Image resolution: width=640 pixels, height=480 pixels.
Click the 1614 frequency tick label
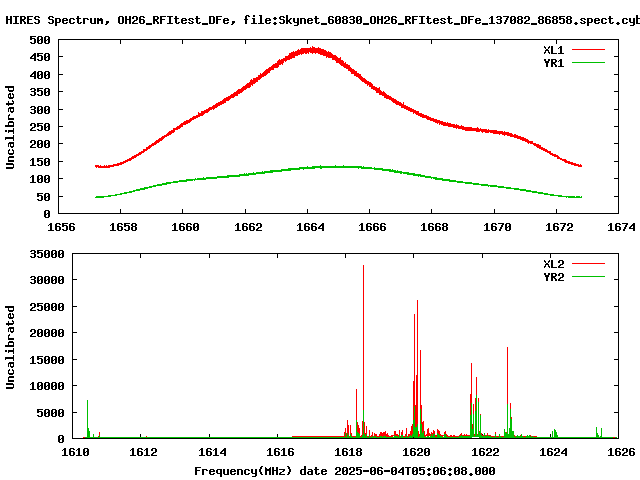[212, 452]
